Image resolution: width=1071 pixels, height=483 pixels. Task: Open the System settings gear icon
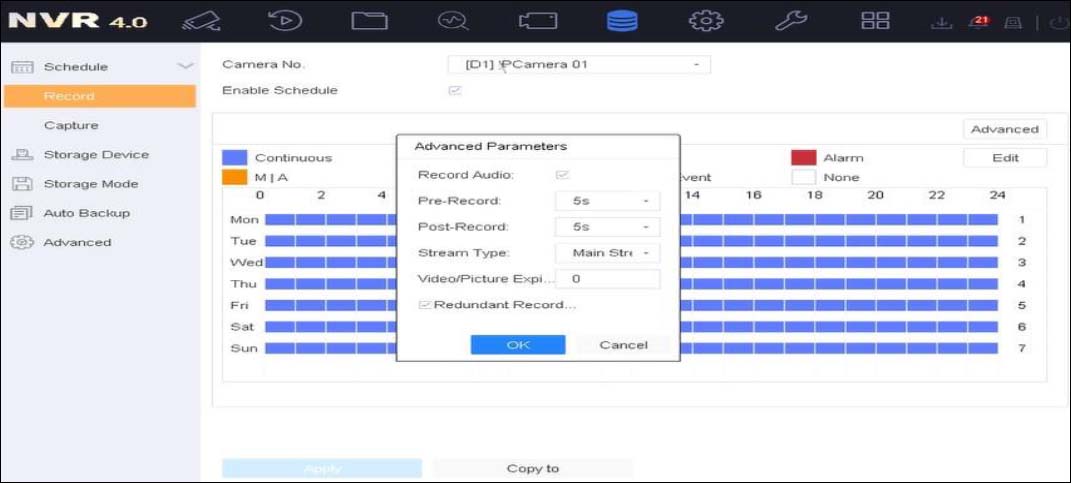tap(706, 21)
